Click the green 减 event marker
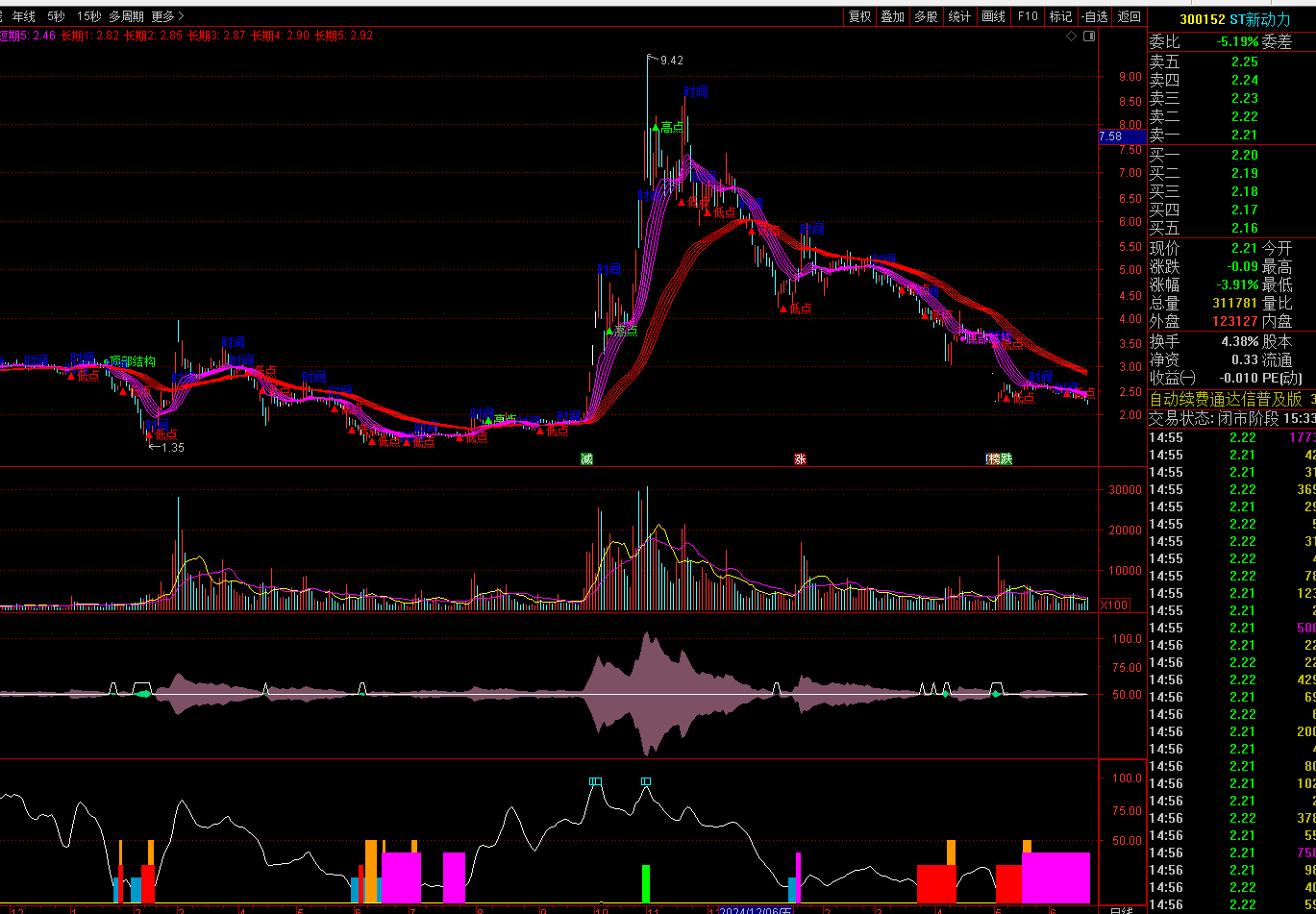This screenshot has width=1316, height=914. (x=586, y=458)
